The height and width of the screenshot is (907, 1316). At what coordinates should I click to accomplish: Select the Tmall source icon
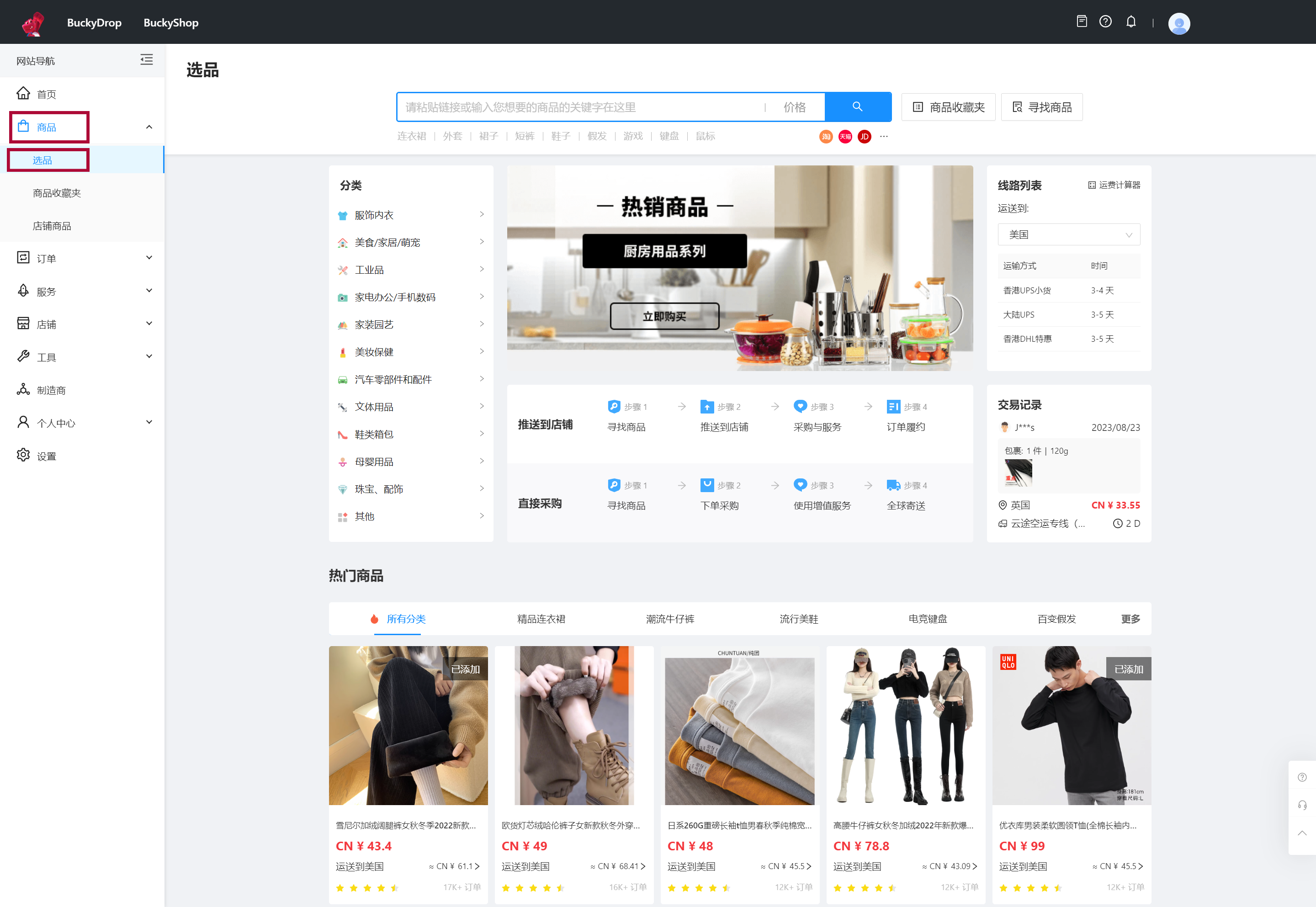(x=845, y=136)
